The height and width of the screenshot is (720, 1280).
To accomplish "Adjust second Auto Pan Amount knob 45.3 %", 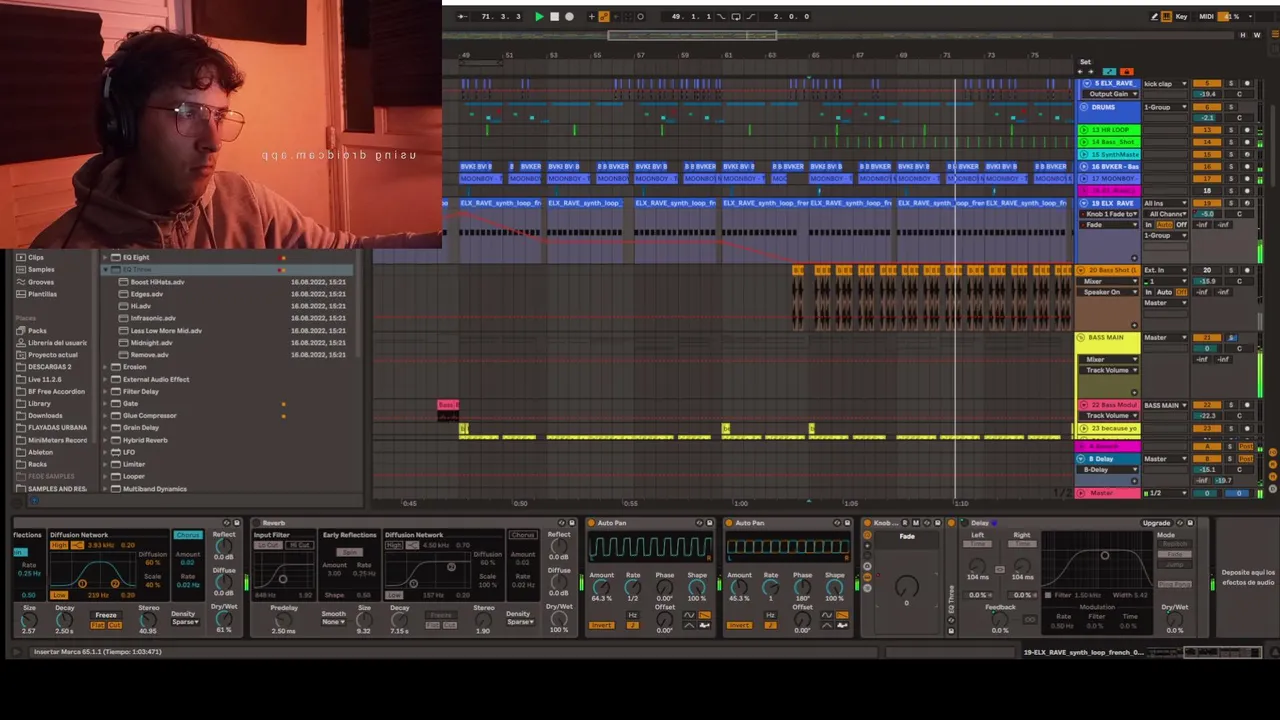I will tap(739, 588).
